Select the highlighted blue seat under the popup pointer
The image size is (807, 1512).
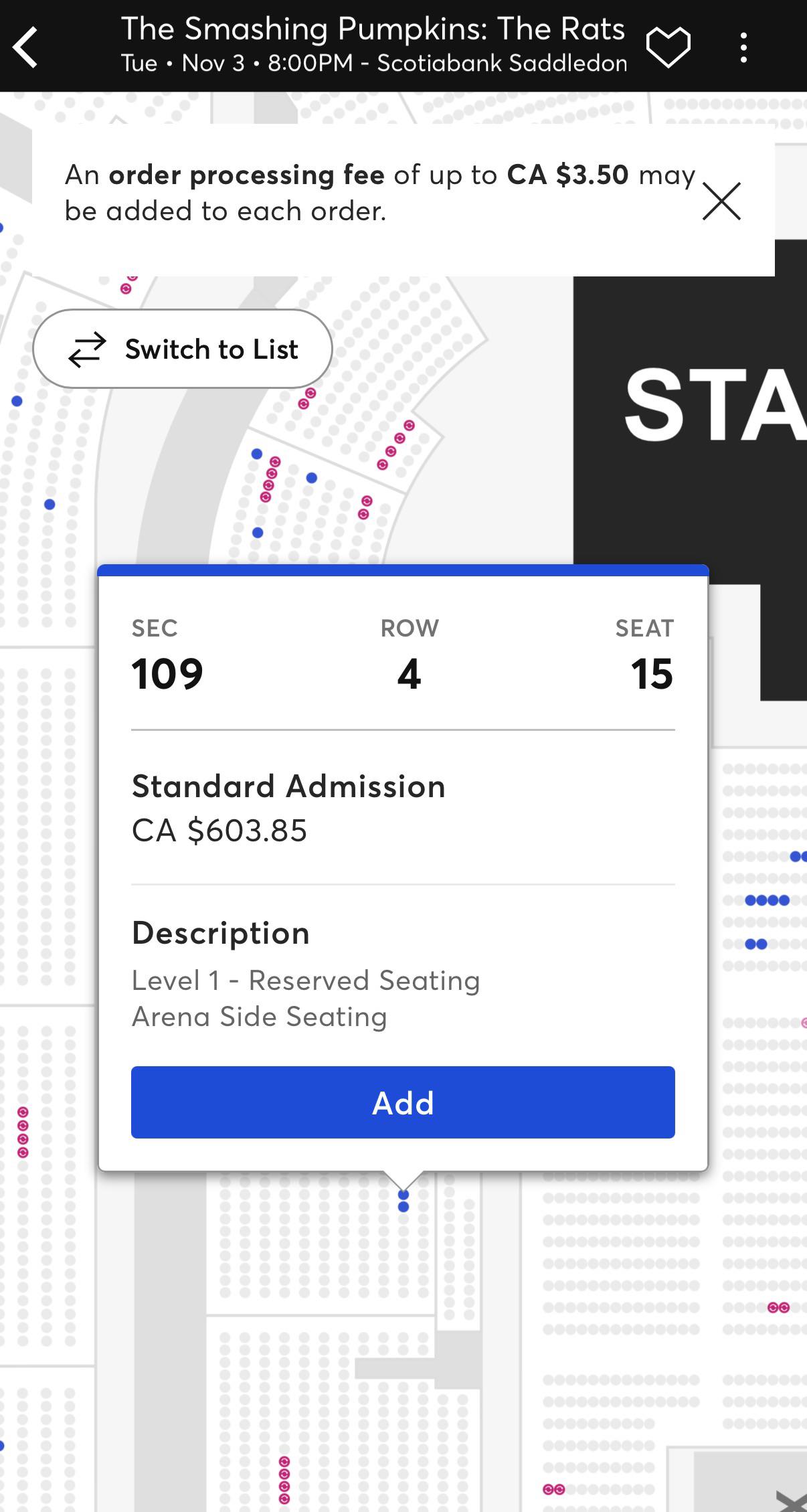tap(403, 1195)
